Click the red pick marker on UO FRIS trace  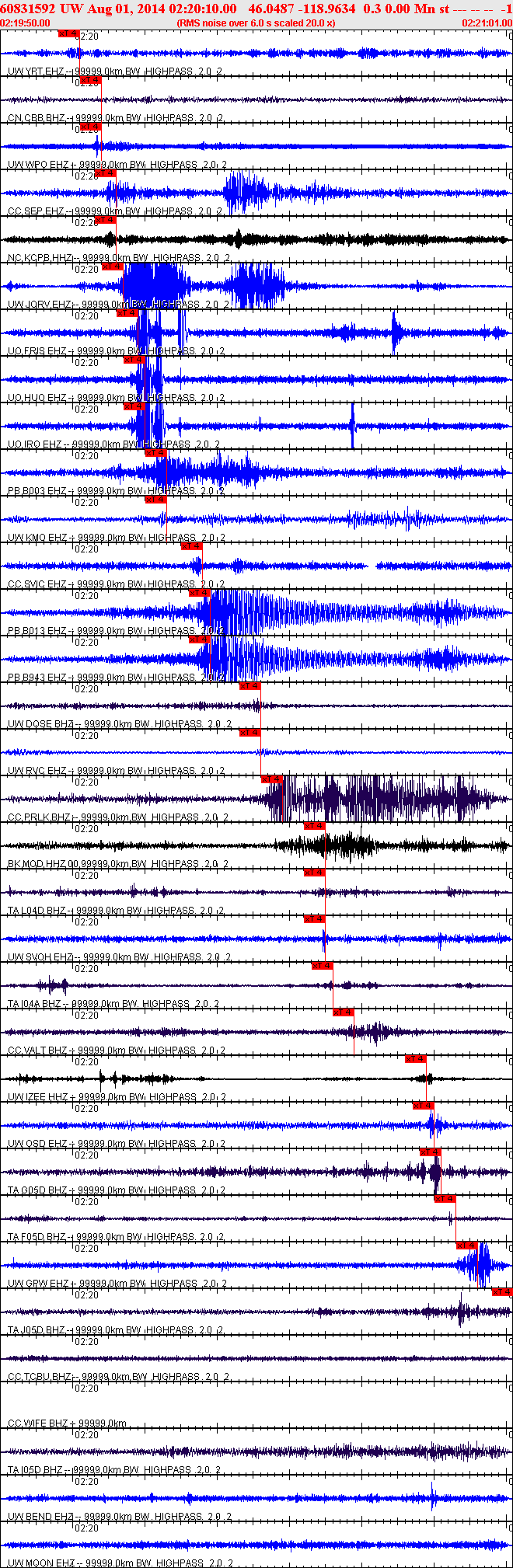coord(127,313)
